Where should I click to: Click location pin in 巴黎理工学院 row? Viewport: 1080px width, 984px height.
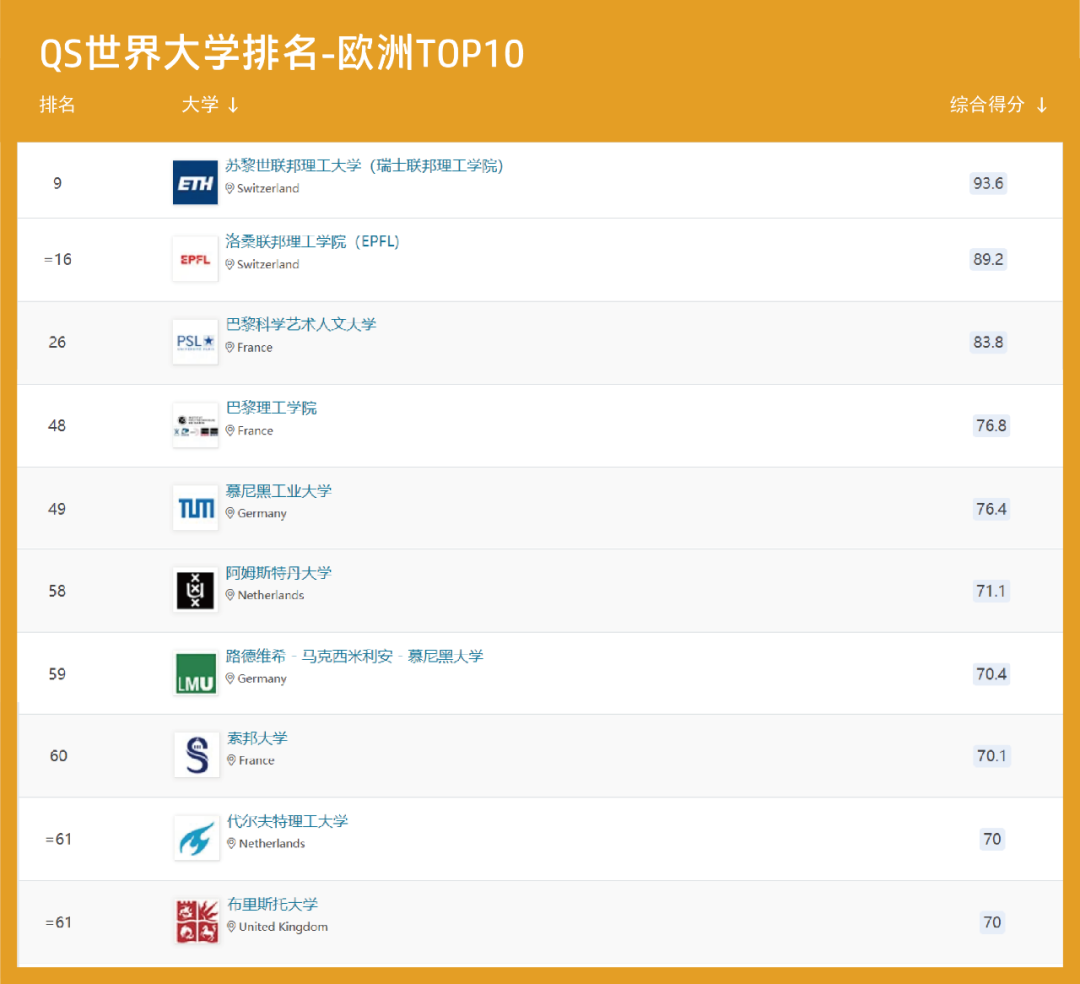pyautogui.click(x=230, y=430)
